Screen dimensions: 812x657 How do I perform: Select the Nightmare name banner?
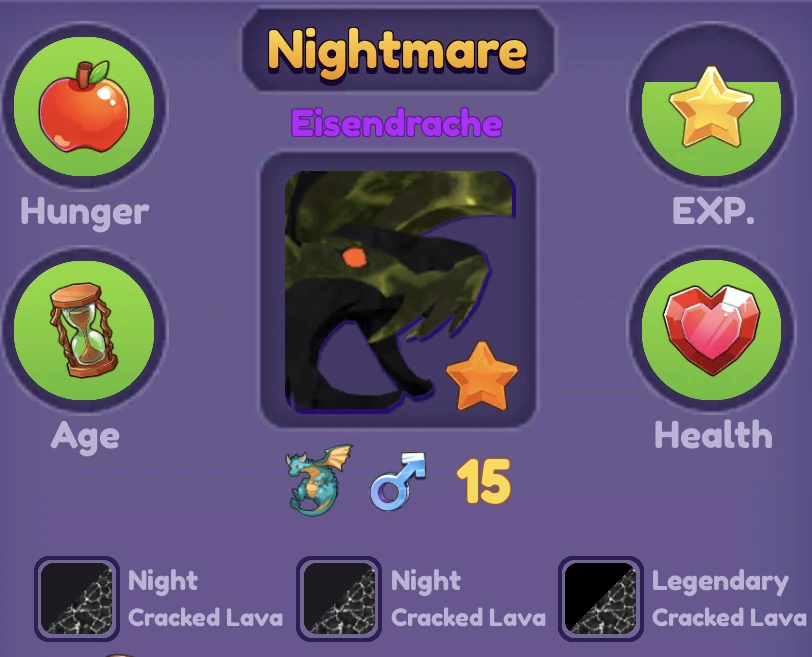pyautogui.click(x=398, y=50)
